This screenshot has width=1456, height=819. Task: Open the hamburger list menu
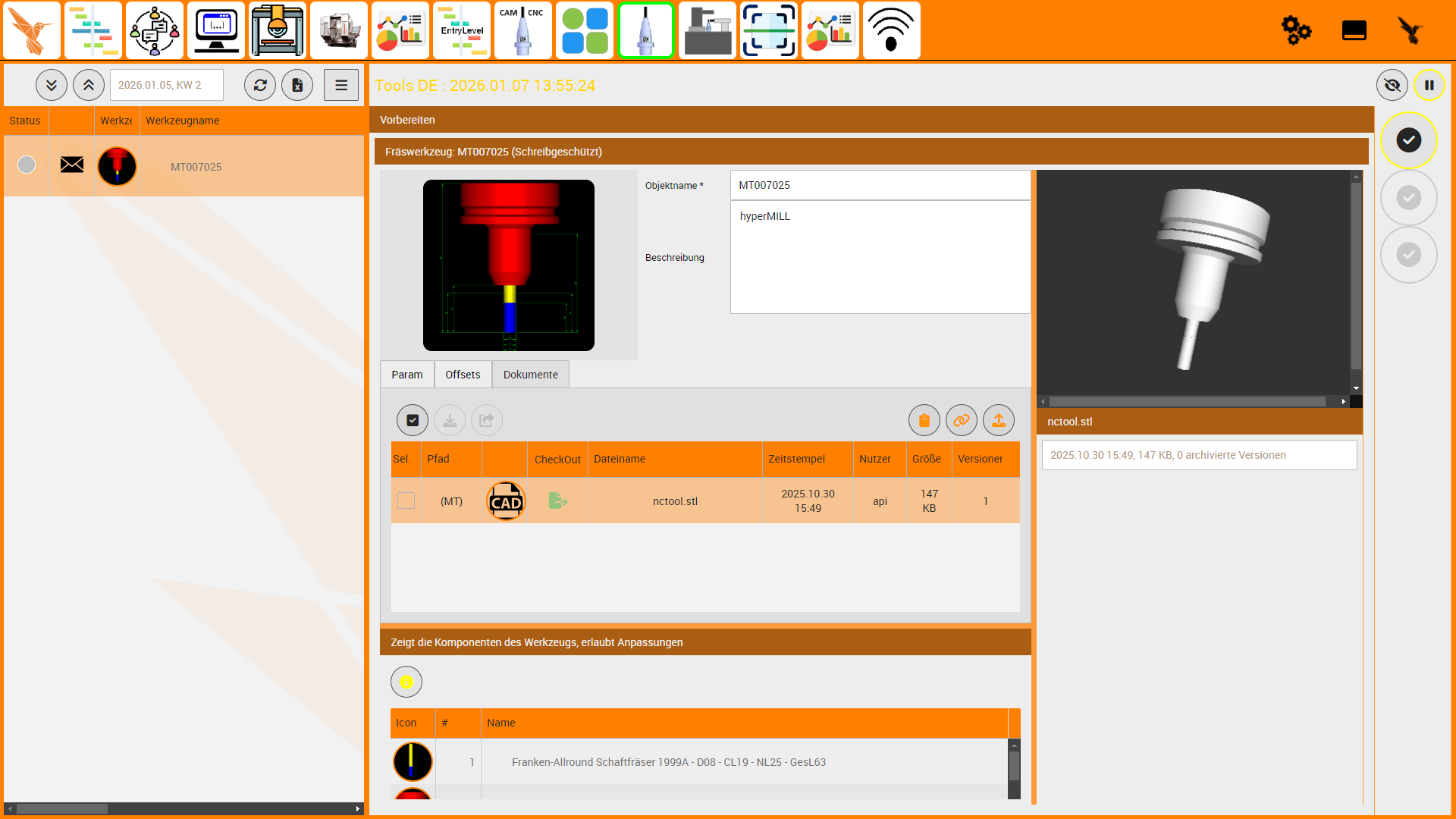pyautogui.click(x=341, y=85)
